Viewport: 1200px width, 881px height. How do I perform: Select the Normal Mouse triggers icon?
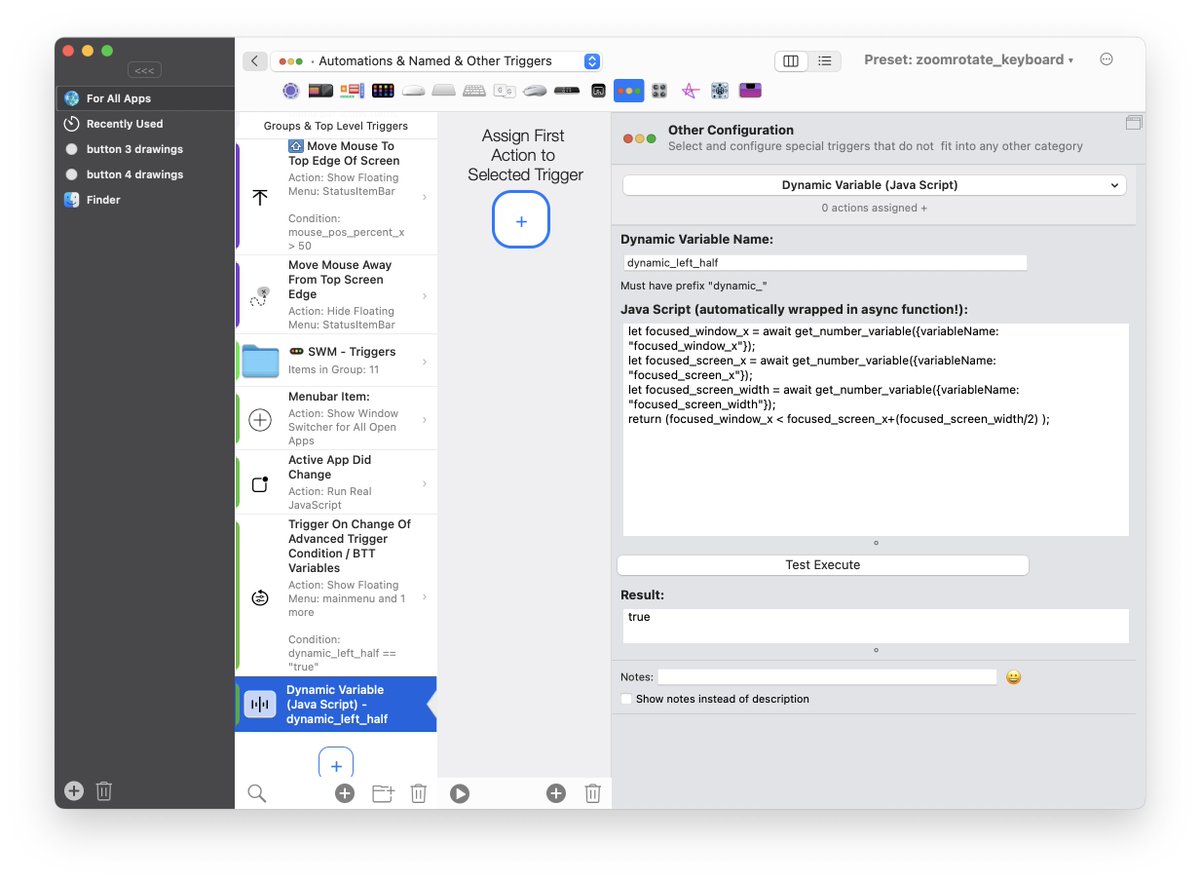tap(535, 91)
